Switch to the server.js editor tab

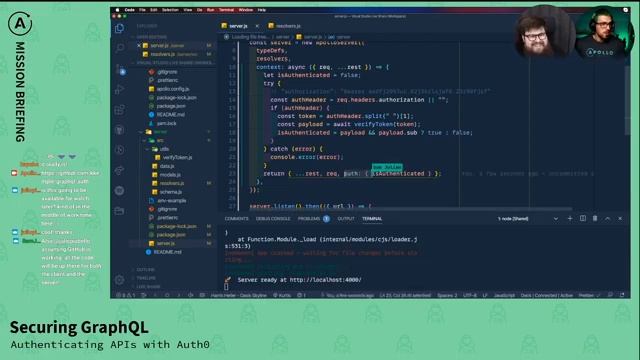pos(238,26)
